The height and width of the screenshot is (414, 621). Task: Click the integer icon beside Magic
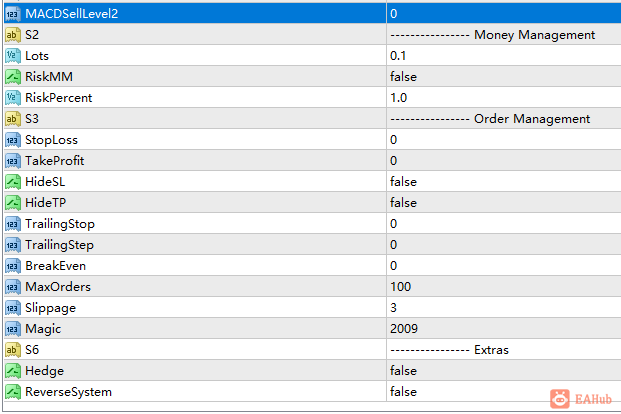[13, 329]
